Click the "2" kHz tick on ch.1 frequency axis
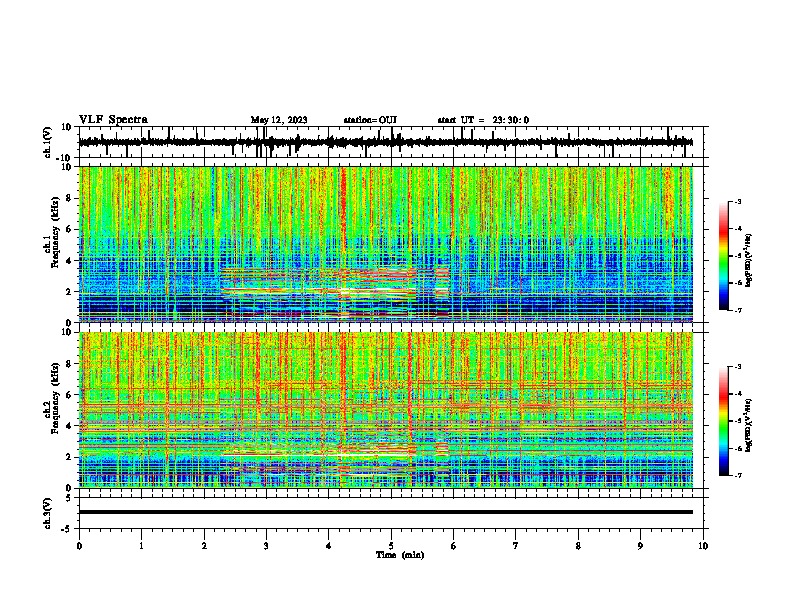 [69, 291]
